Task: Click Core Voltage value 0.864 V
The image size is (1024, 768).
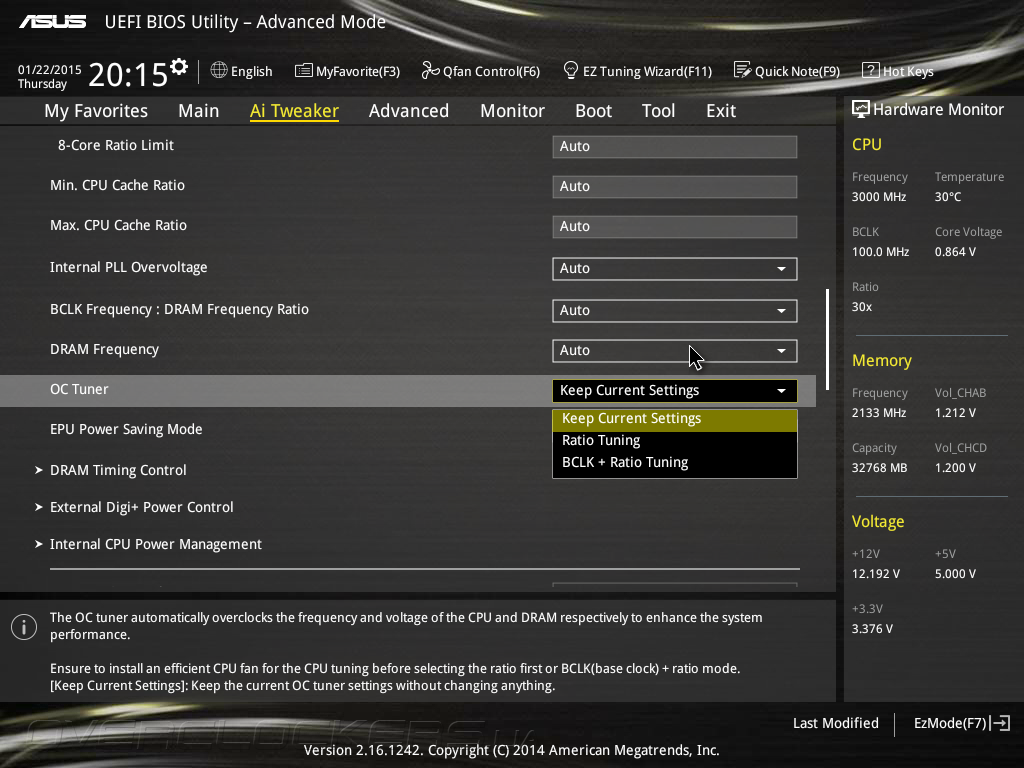Action: pyautogui.click(x=955, y=252)
